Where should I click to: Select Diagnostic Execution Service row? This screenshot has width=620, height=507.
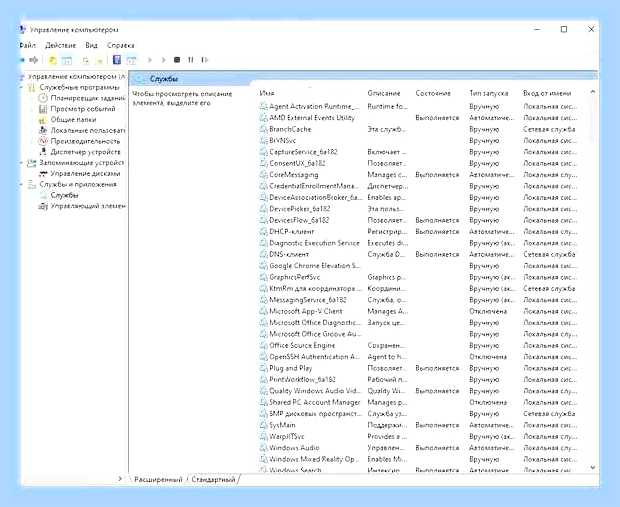point(418,243)
